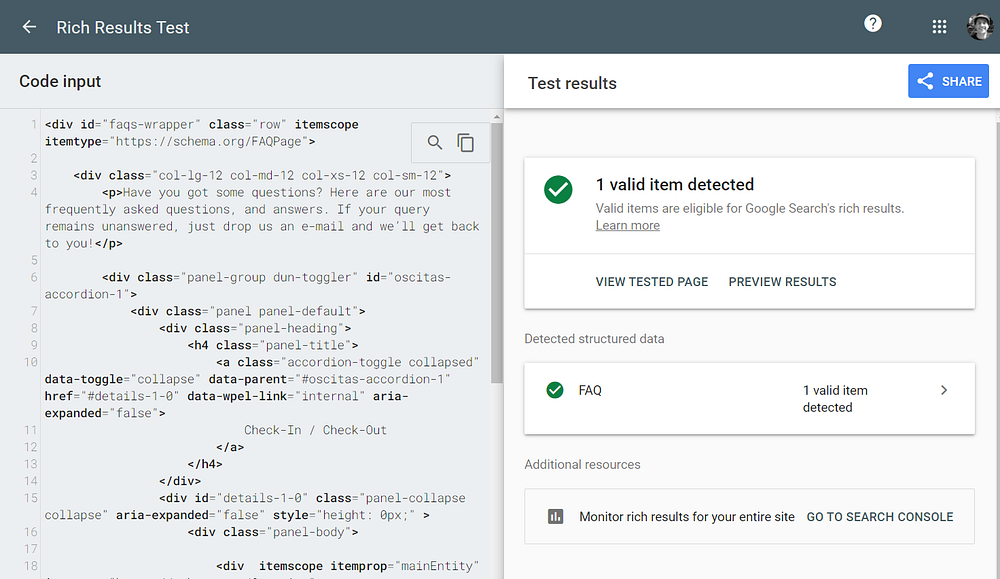
Task: Click the Rich Results Test title
Action: point(123,27)
